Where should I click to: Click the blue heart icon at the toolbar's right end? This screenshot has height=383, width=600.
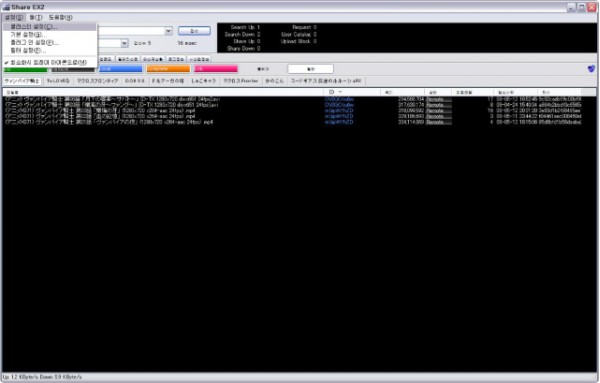click(x=591, y=69)
